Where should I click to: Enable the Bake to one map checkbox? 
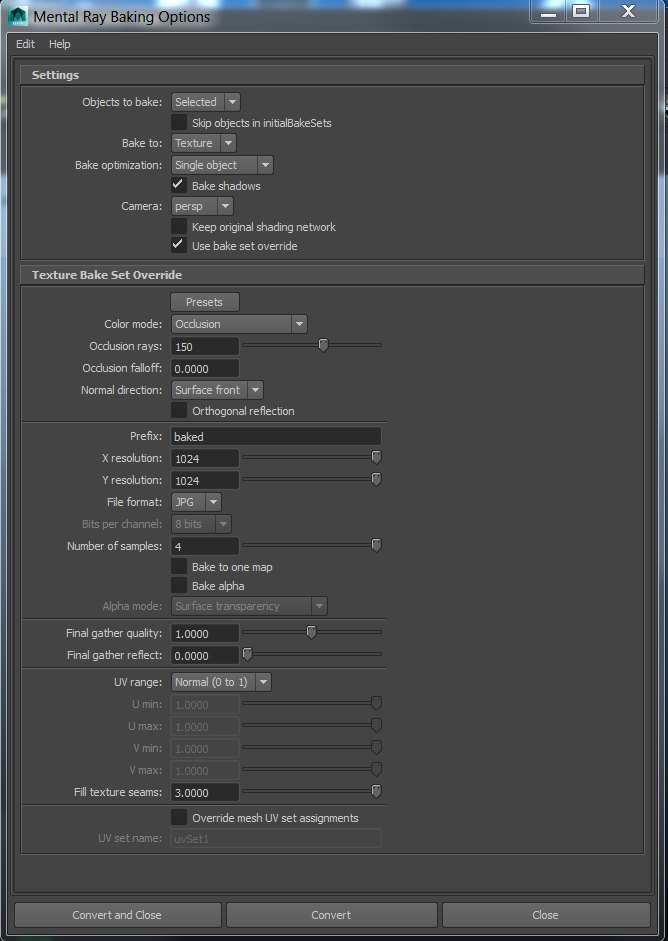pos(179,567)
